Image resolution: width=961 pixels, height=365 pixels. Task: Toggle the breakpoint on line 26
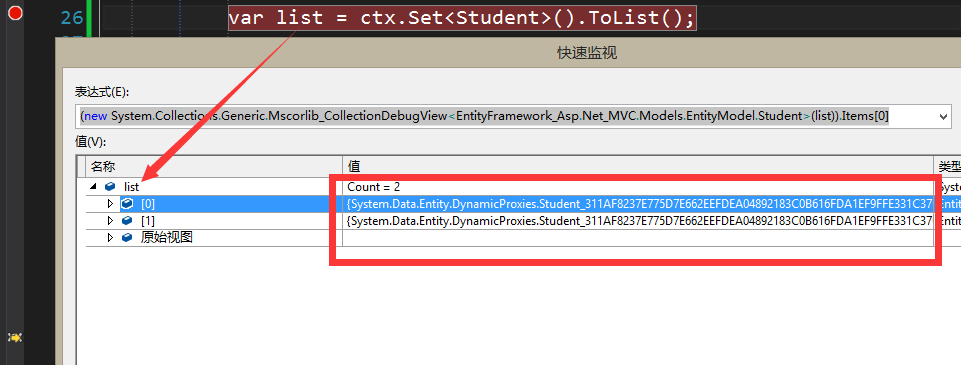click(x=15, y=12)
